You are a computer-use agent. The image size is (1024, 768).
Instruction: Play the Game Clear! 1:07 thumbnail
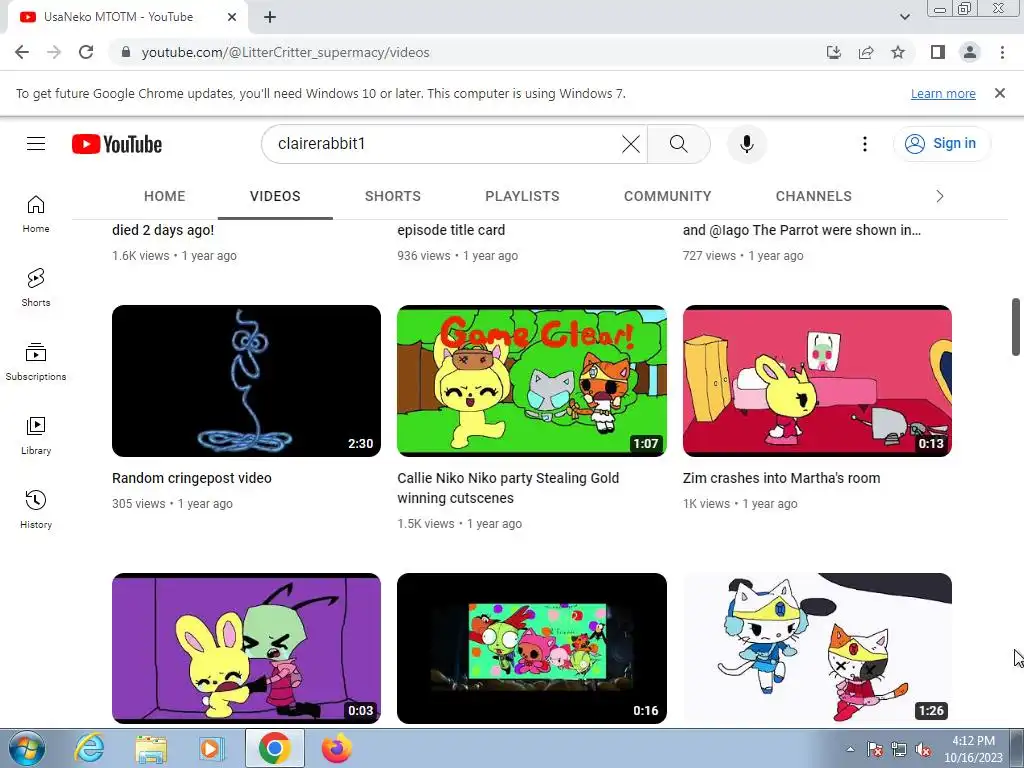click(532, 381)
